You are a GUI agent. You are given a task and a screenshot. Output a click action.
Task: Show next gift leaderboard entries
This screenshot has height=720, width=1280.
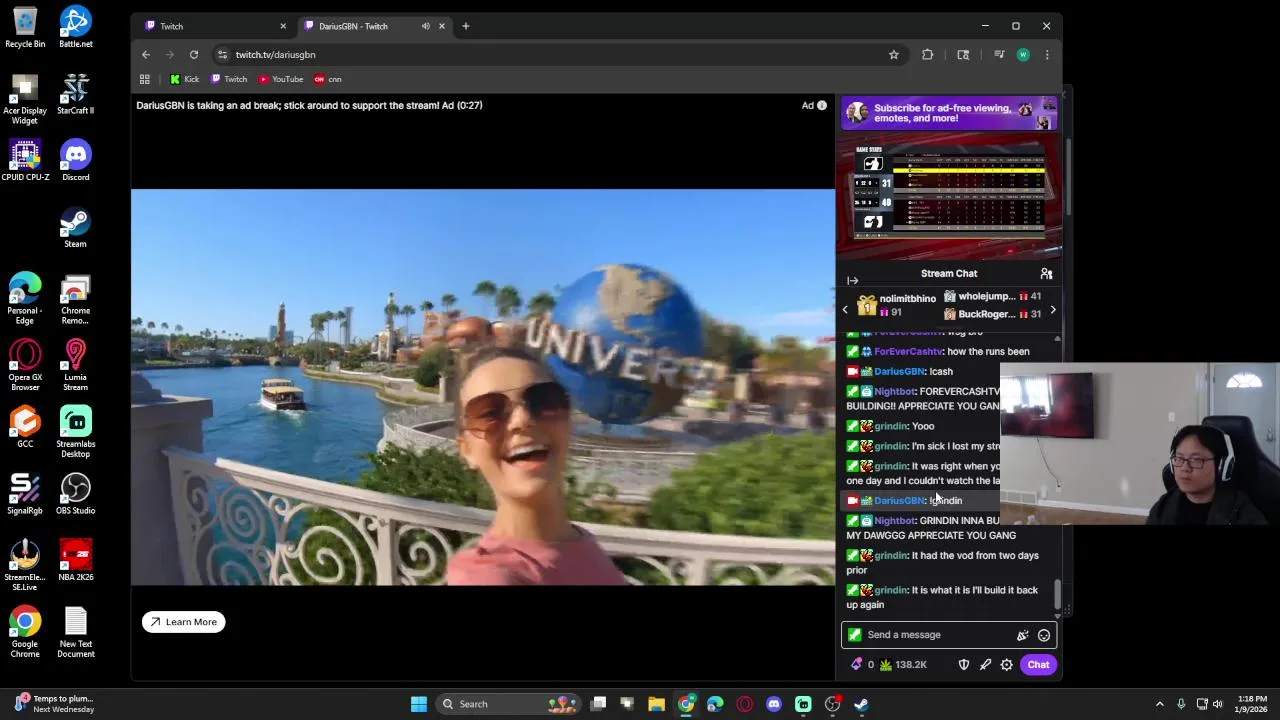[x=1052, y=310]
